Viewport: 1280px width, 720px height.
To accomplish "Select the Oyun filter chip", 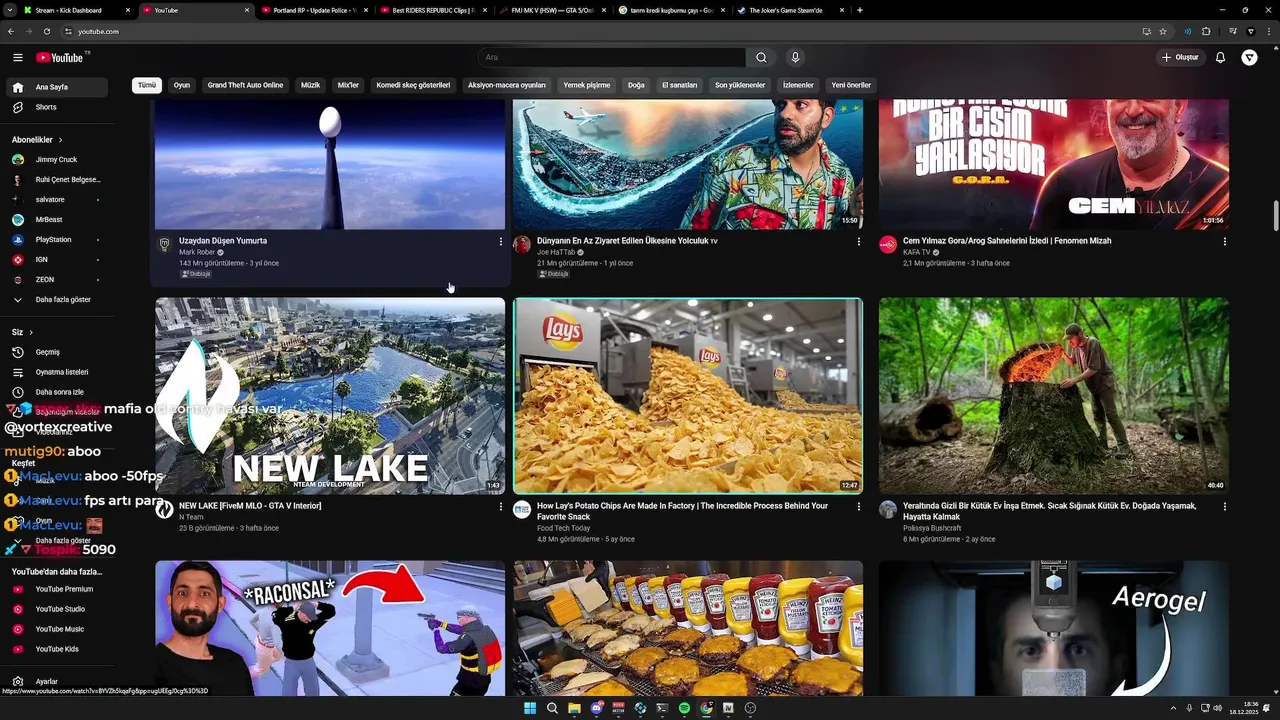I will coord(182,85).
